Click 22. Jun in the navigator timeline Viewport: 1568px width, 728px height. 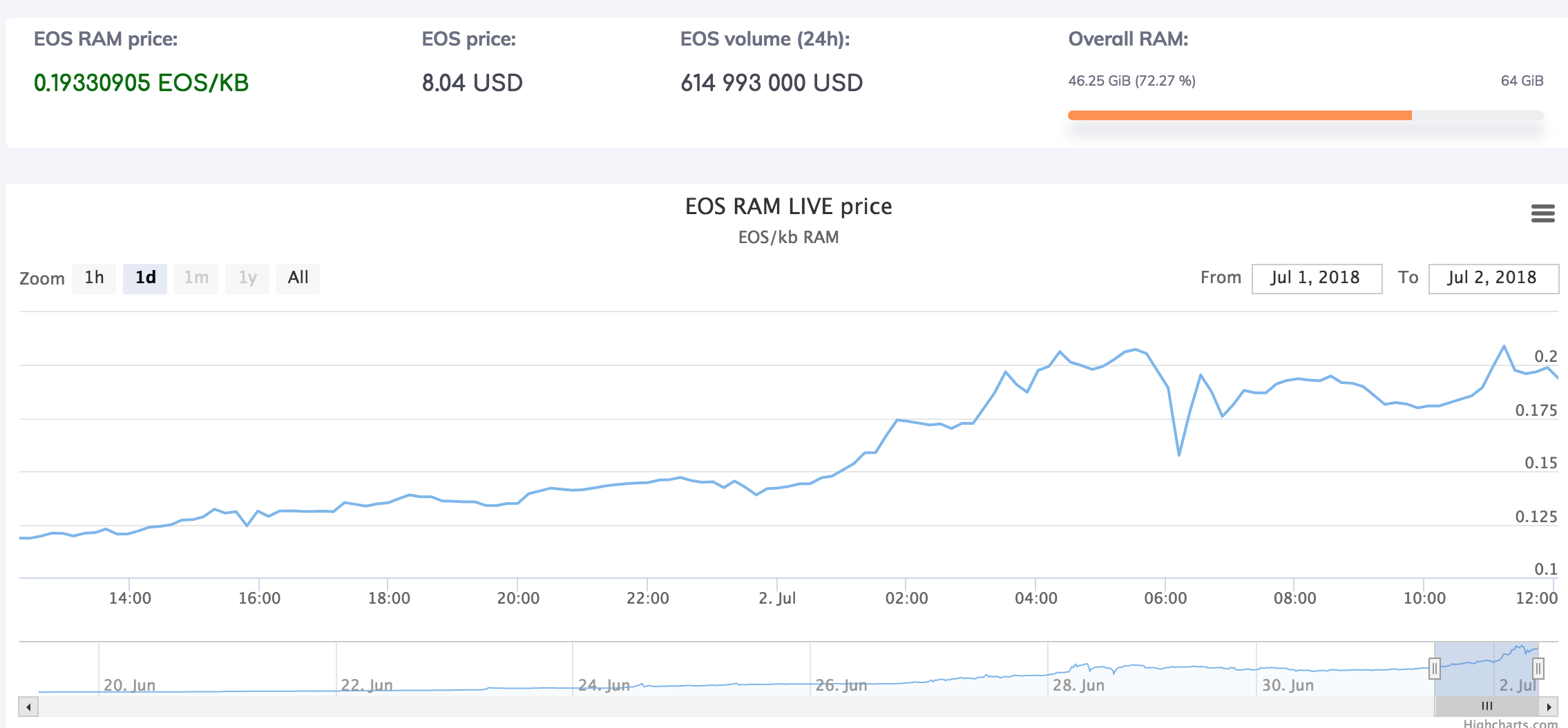pyautogui.click(x=367, y=685)
